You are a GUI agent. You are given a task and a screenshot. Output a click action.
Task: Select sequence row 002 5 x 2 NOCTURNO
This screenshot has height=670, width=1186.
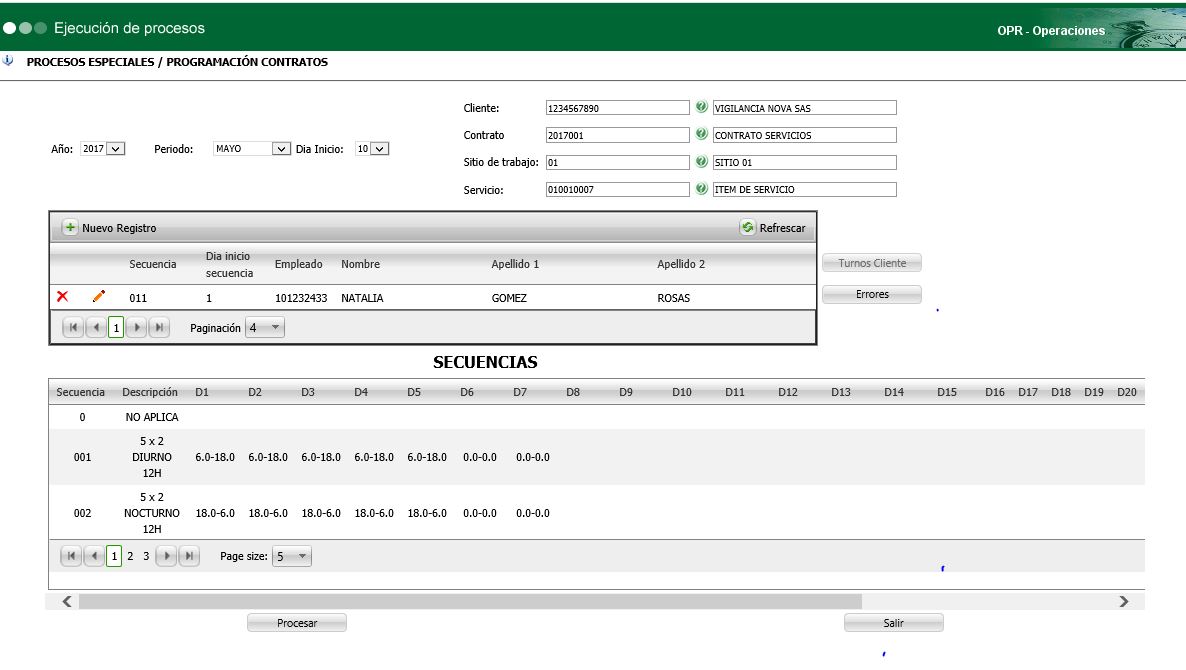tap(597, 513)
